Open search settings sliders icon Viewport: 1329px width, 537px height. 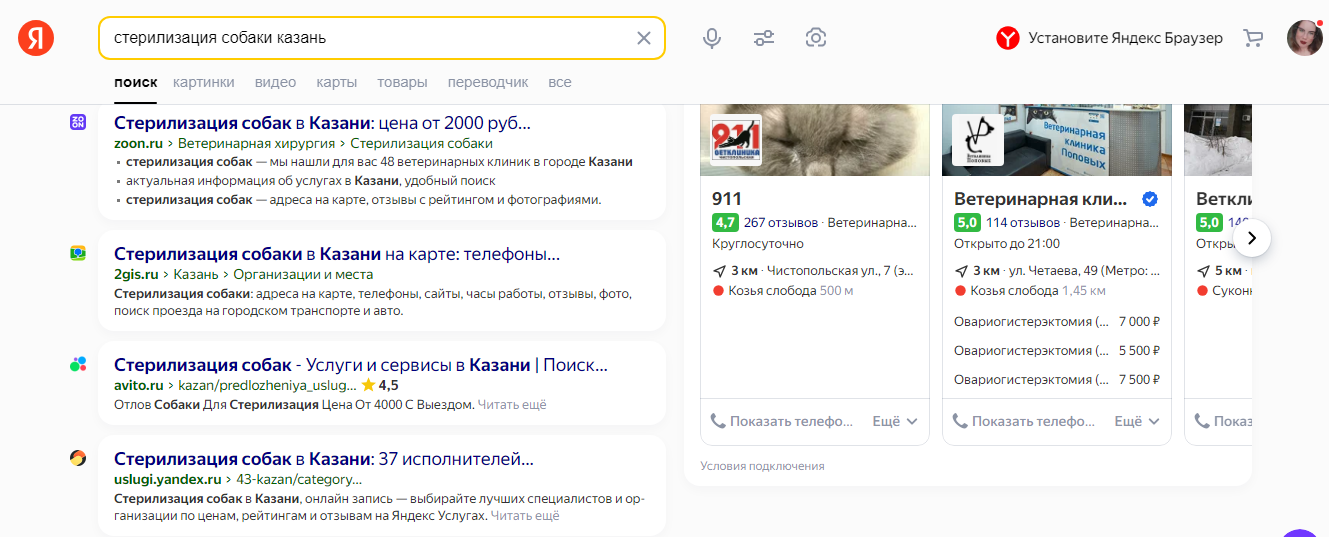764,38
